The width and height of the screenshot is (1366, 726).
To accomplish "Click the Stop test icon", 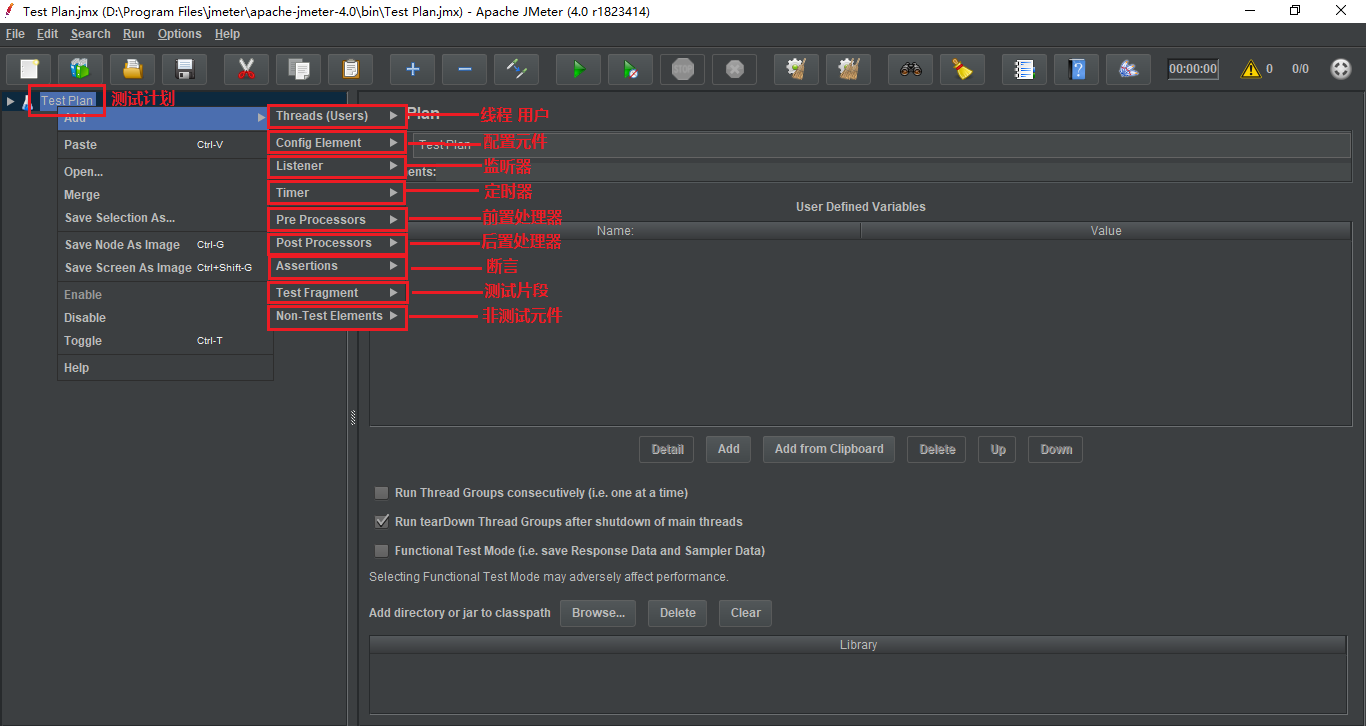I will click(682, 69).
